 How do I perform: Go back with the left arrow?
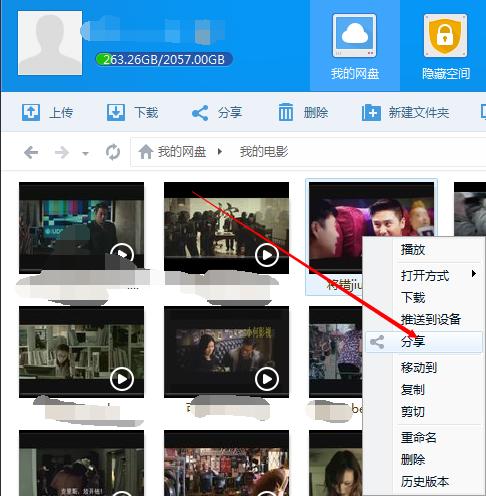(x=31, y=153)
